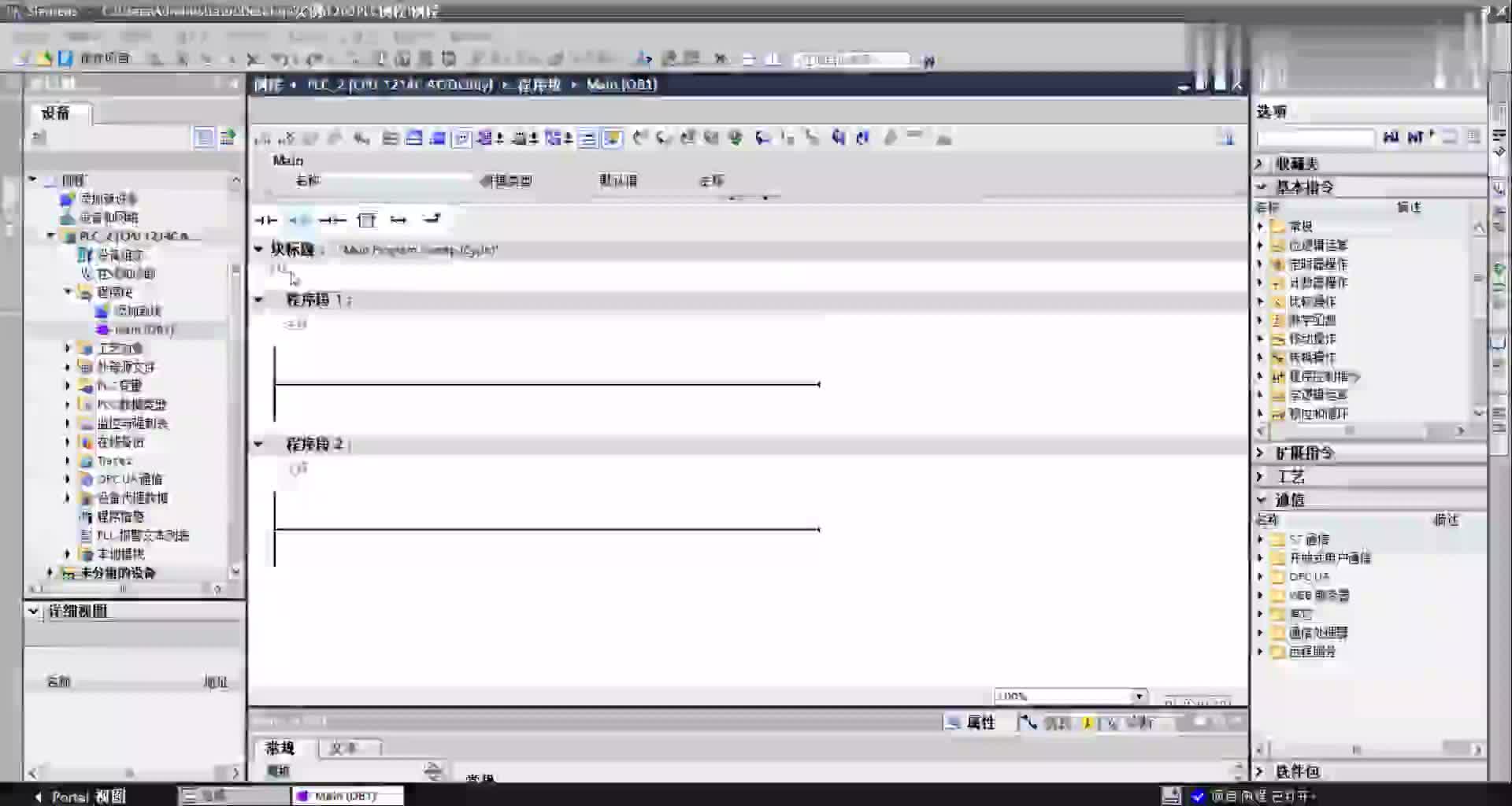Switch to Portal 视图

coord(80,797)
